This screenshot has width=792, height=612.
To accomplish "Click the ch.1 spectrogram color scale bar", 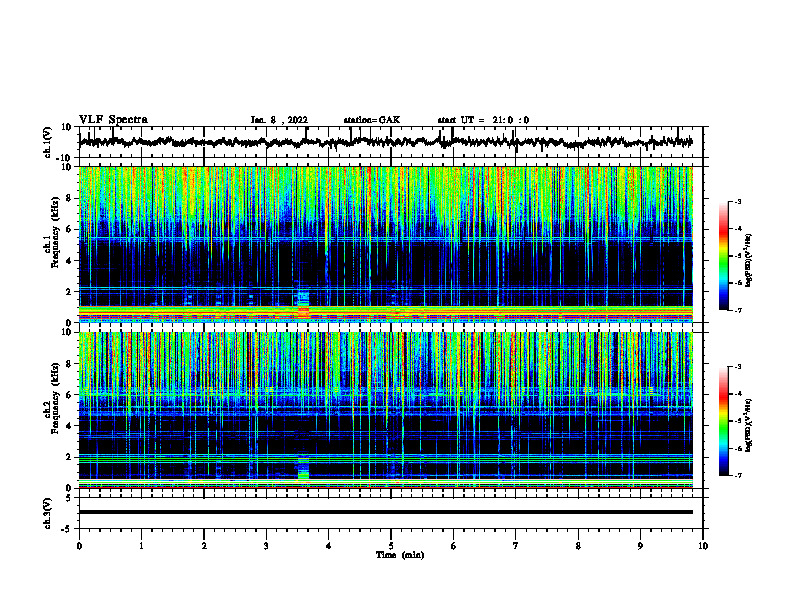I will (x=723, y=256).
